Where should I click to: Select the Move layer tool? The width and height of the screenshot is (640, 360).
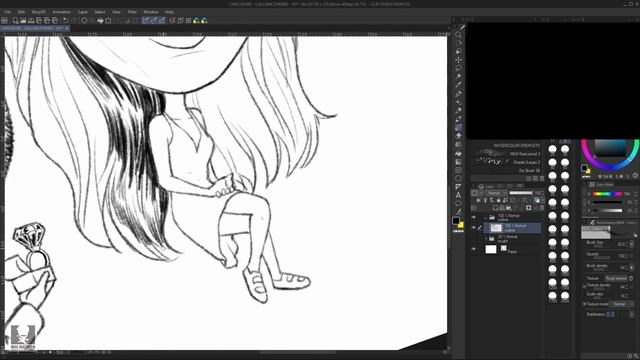tap(458, 60)
